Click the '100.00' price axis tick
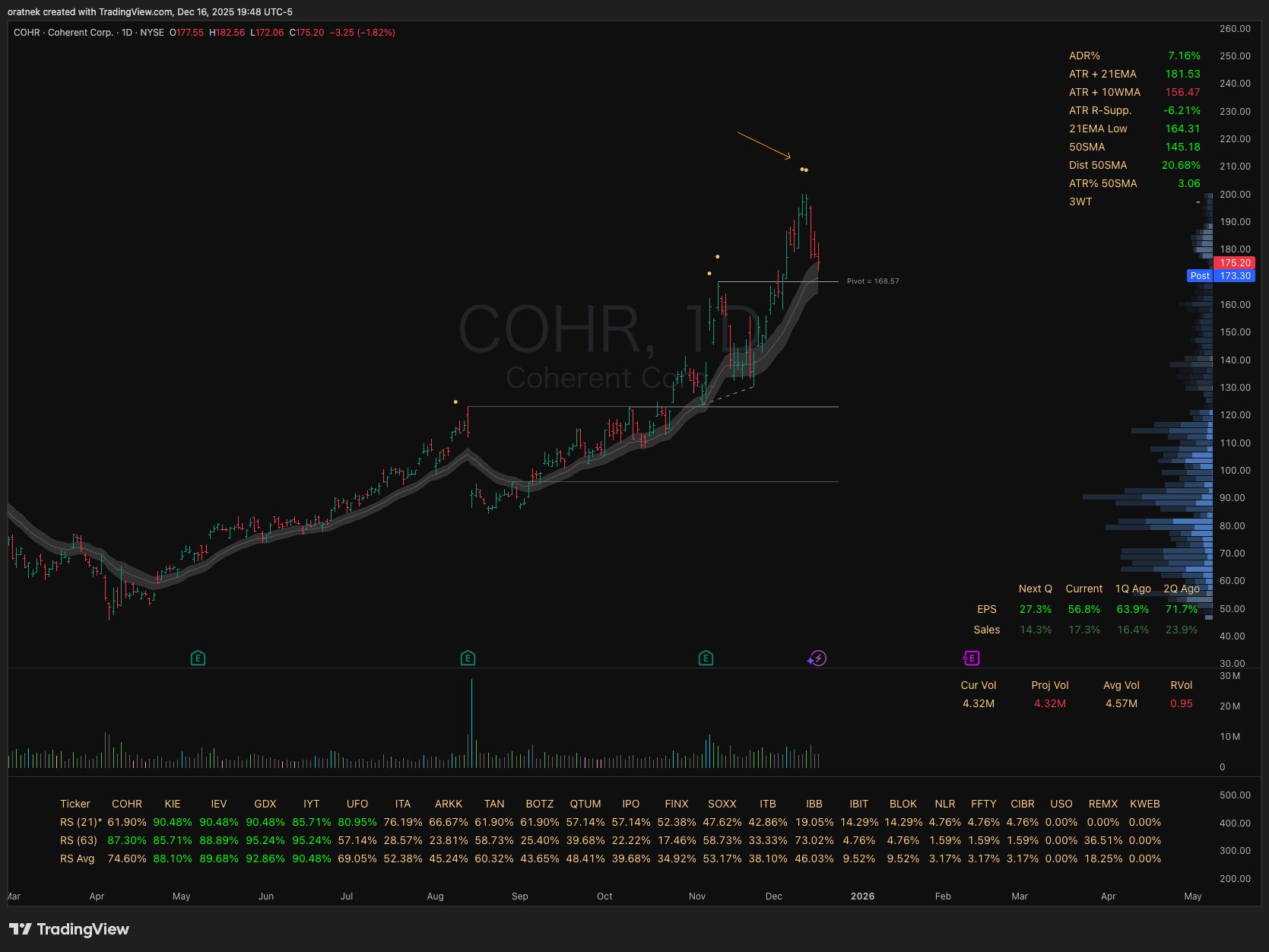Viewport: 1269px width, 952px height. [1235, 470]
